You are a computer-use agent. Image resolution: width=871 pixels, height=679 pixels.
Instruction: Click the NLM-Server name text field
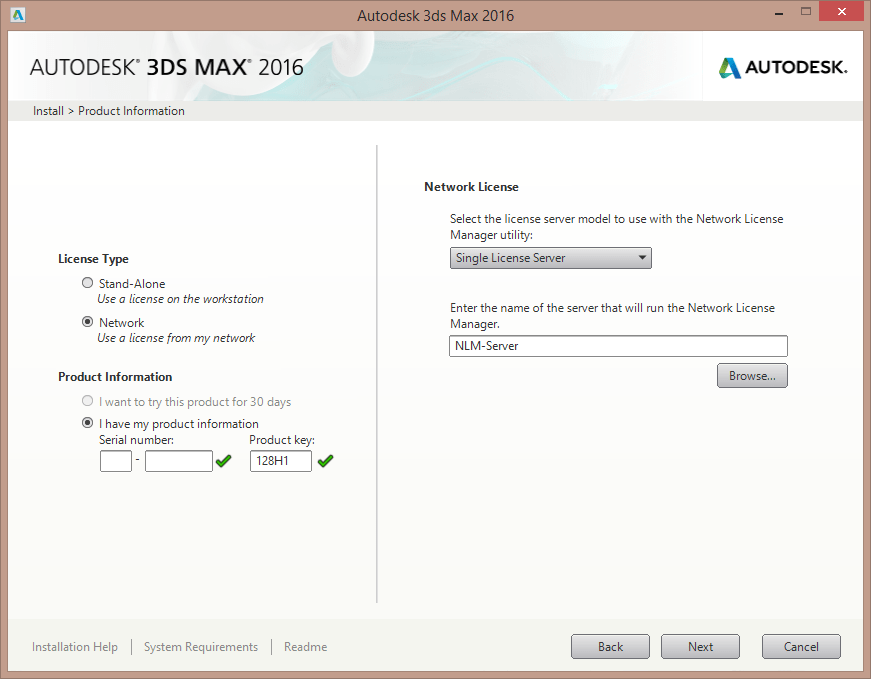pos(618,346)
